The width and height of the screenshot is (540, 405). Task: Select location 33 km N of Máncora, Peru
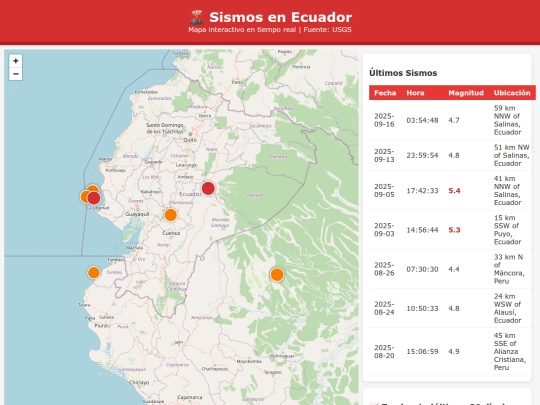[509, 269]
